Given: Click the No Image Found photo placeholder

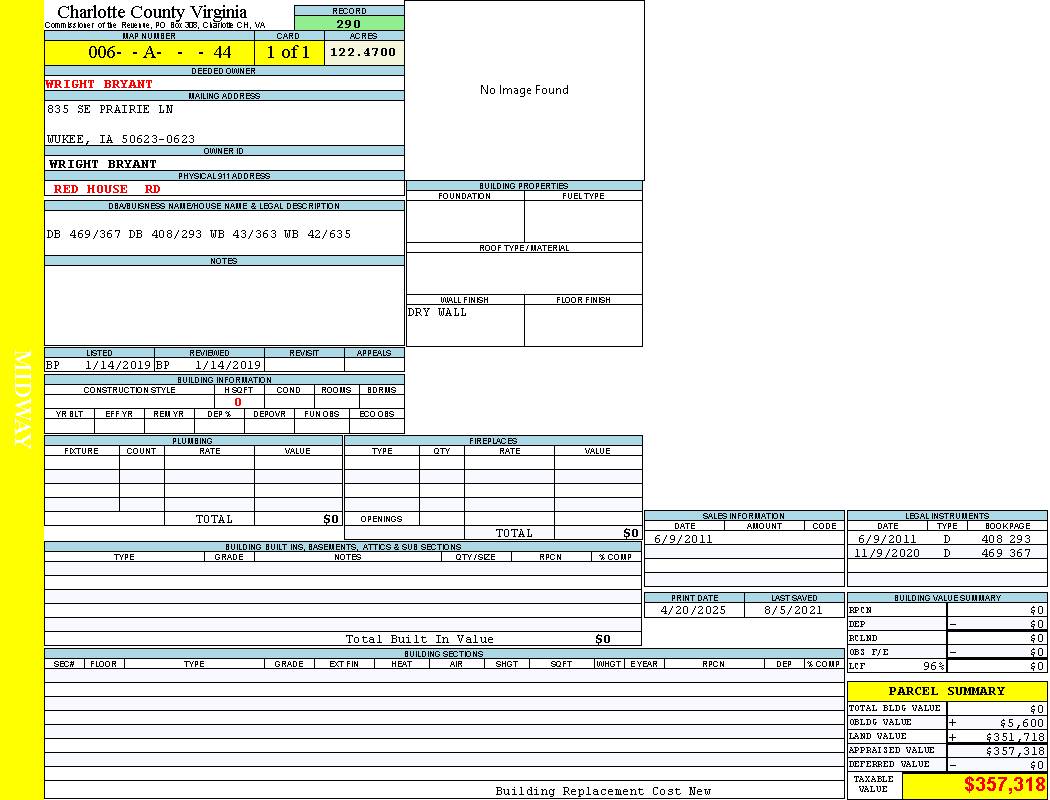Looking at the screenshot, I should tap(524, 90).
